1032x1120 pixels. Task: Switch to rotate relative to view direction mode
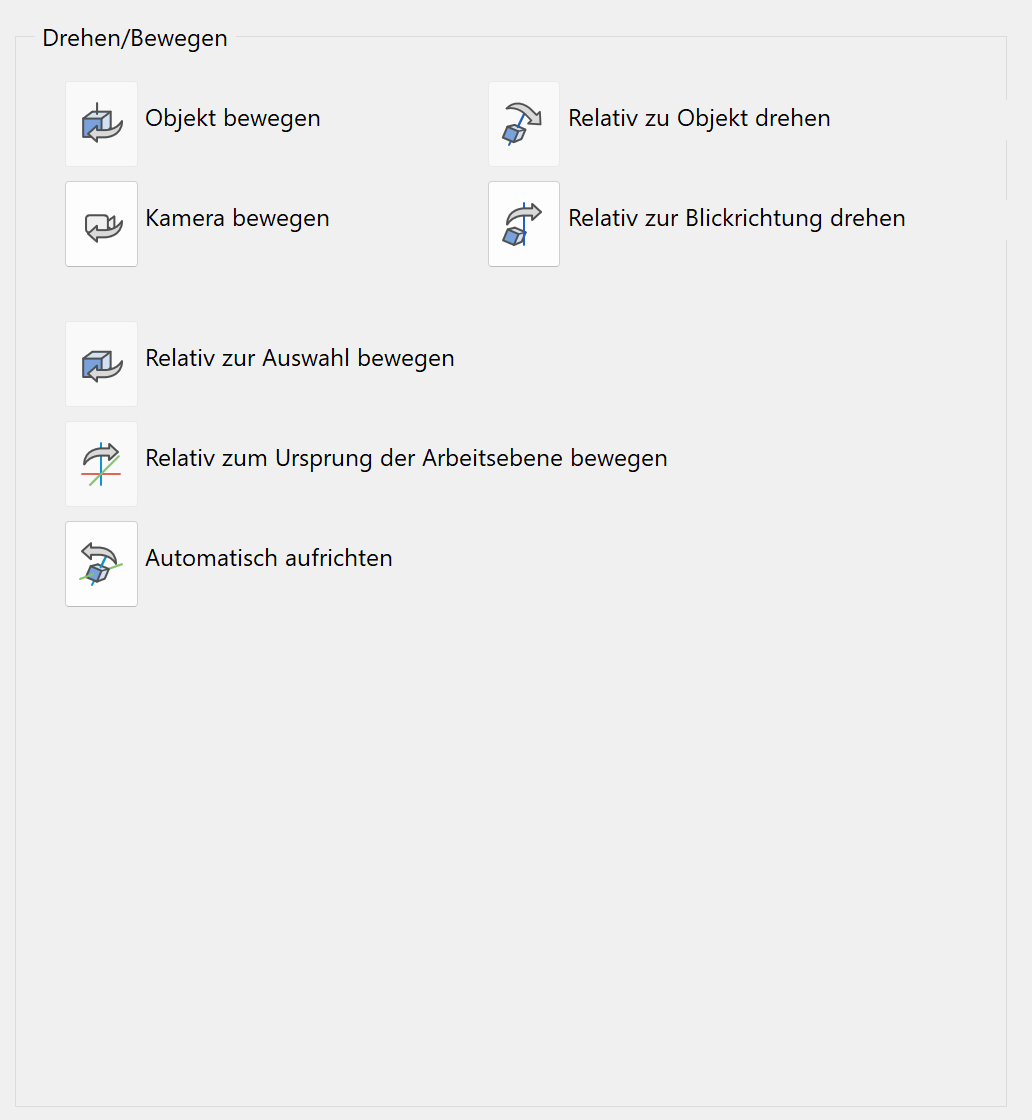tap(523, 223)
